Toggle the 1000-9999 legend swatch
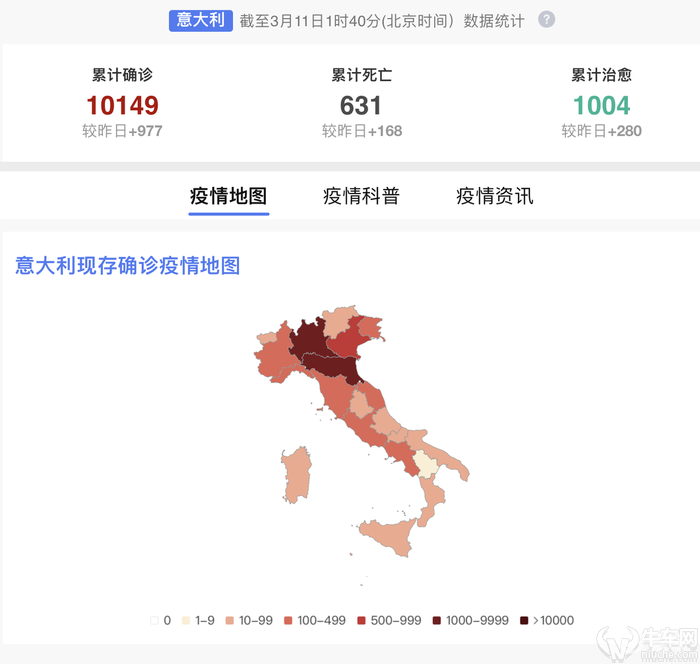This screenshot has width=700, height=664. click(437, 620)
